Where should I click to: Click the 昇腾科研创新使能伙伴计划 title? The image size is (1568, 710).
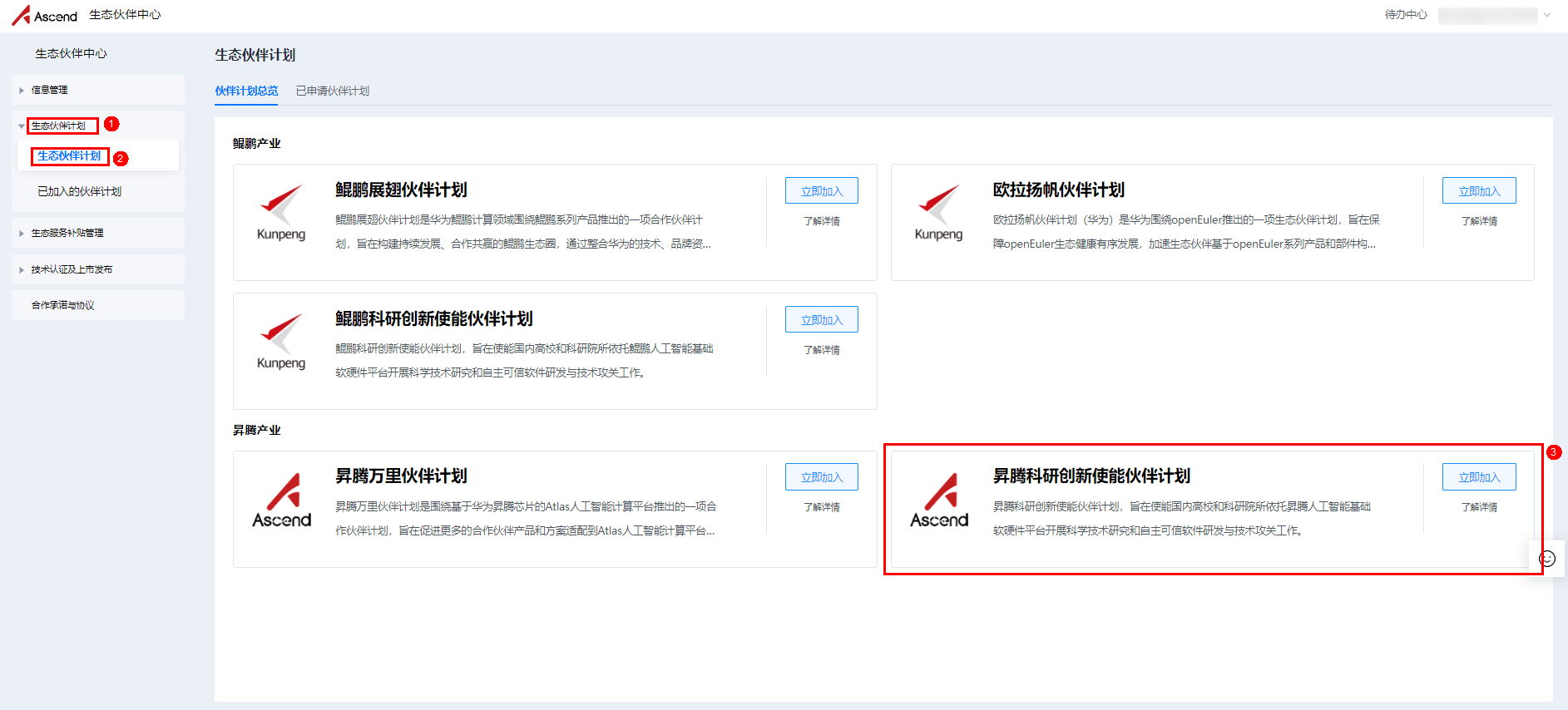(1092, 476)
